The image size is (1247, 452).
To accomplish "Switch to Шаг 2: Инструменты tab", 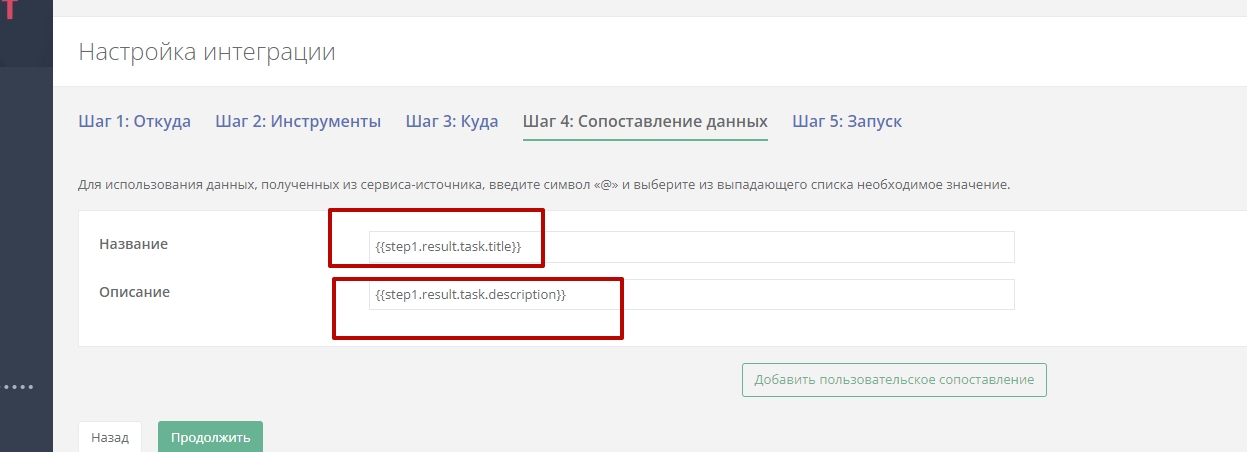I will [x=298, y=122].
